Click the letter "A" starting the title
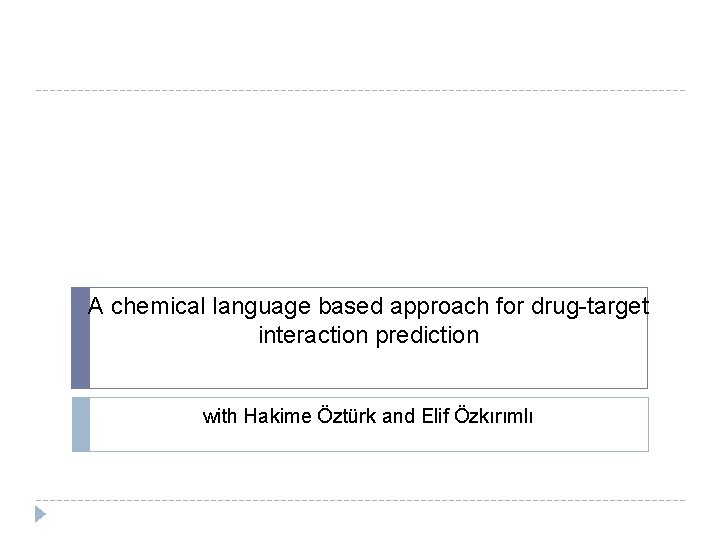This screenshot has width=720, height=540. [x=96, y=306]
